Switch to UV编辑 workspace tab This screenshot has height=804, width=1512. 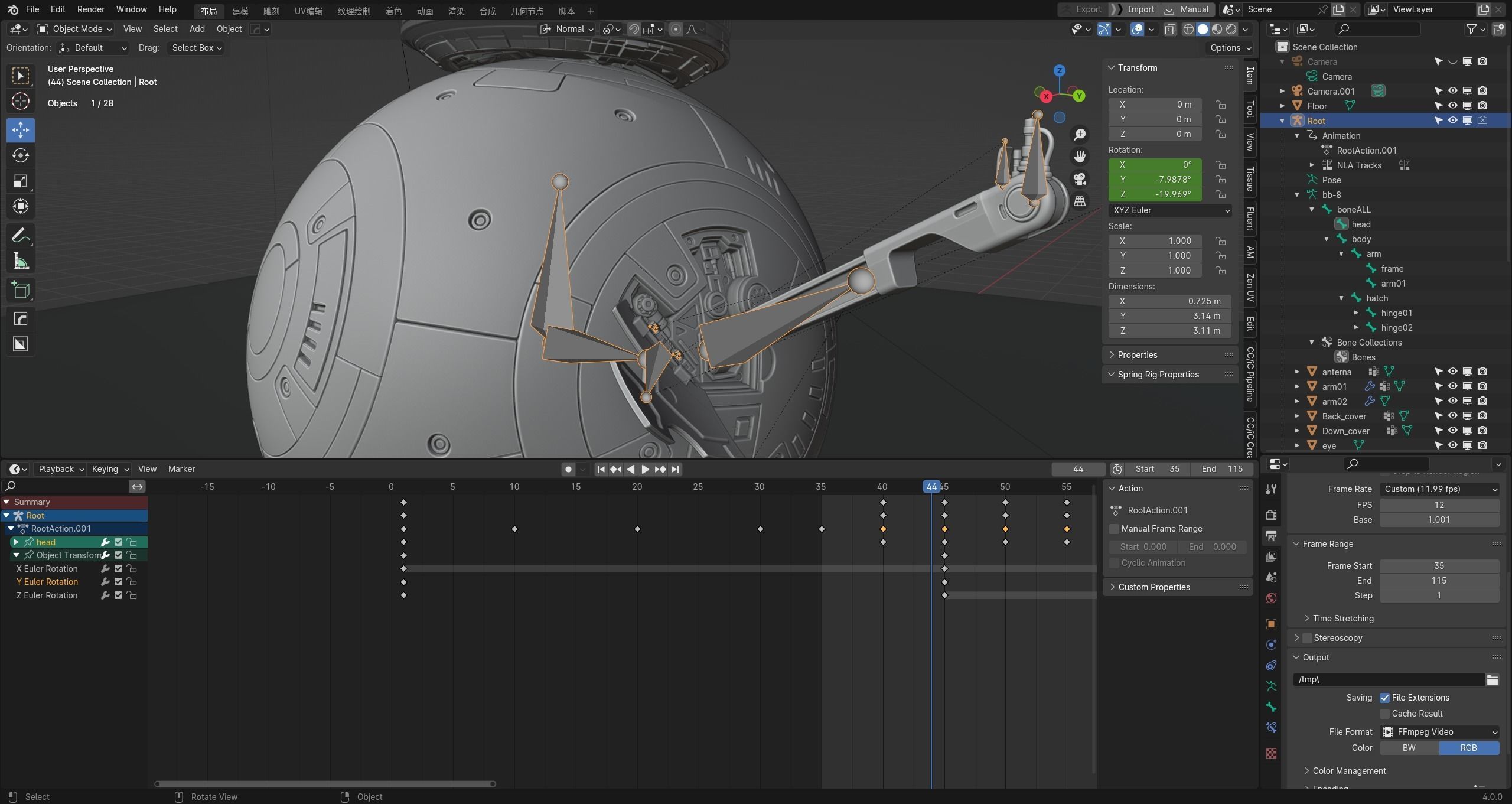pos(308,11)
